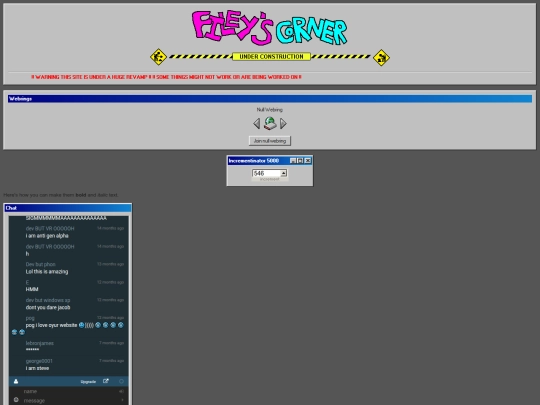Click the Chat panel title bar
The width and height of the screenshot is (540, 405).
point(68,208)
